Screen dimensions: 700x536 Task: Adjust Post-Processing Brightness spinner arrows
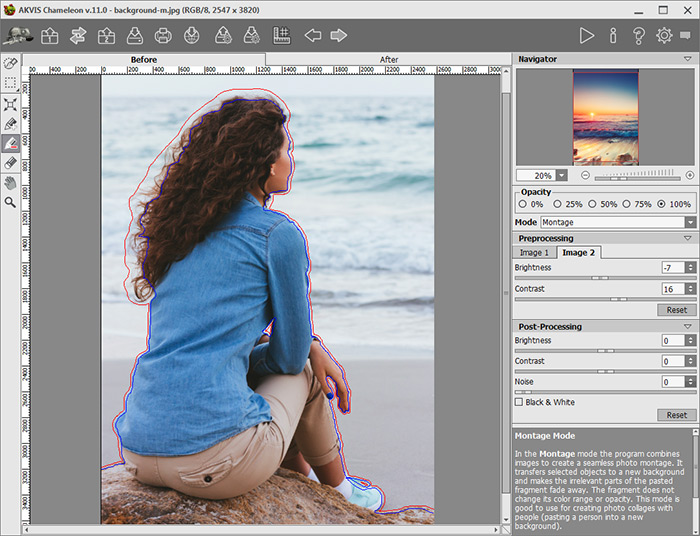click(691, 341)
